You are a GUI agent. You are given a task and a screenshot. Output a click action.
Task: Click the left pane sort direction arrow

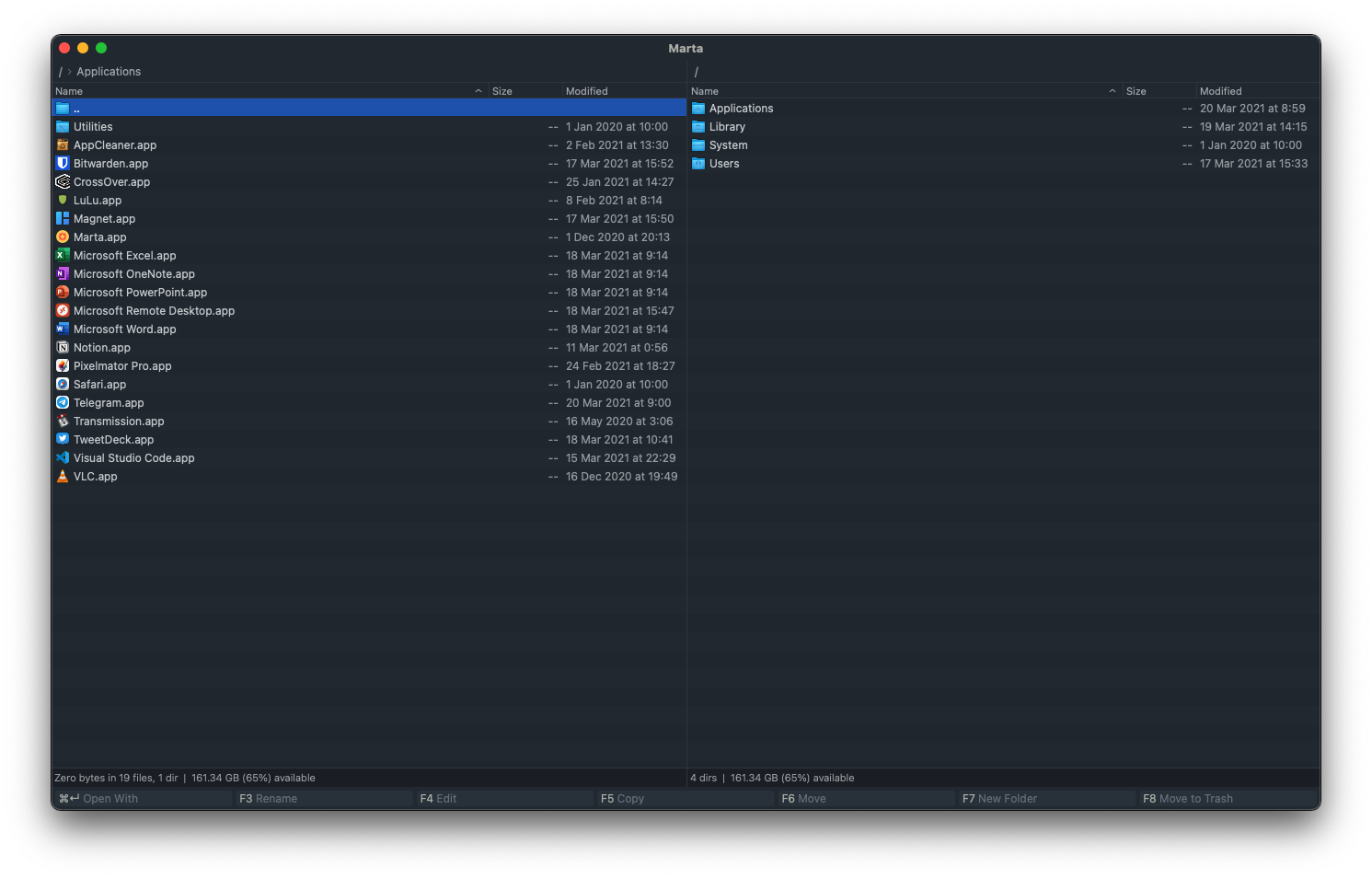pos(478,91)
